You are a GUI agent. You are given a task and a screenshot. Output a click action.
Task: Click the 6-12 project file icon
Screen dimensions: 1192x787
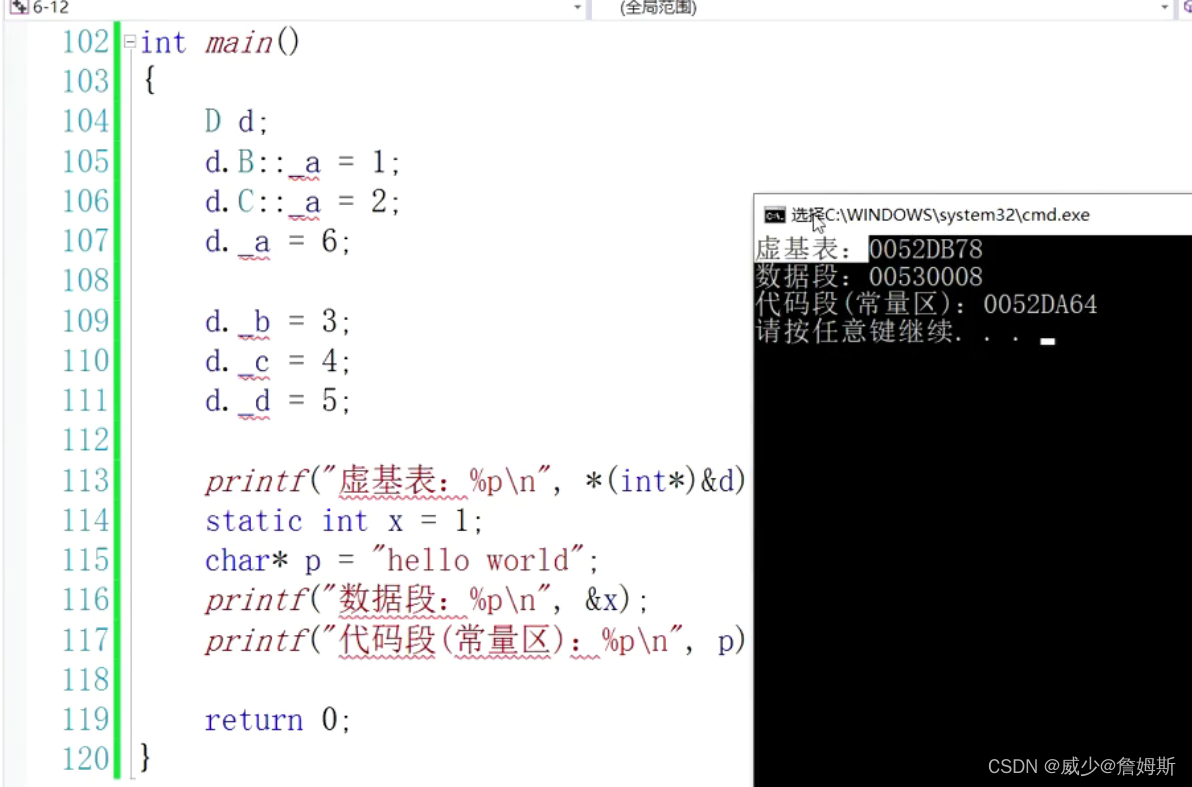[x=19, y=8]
